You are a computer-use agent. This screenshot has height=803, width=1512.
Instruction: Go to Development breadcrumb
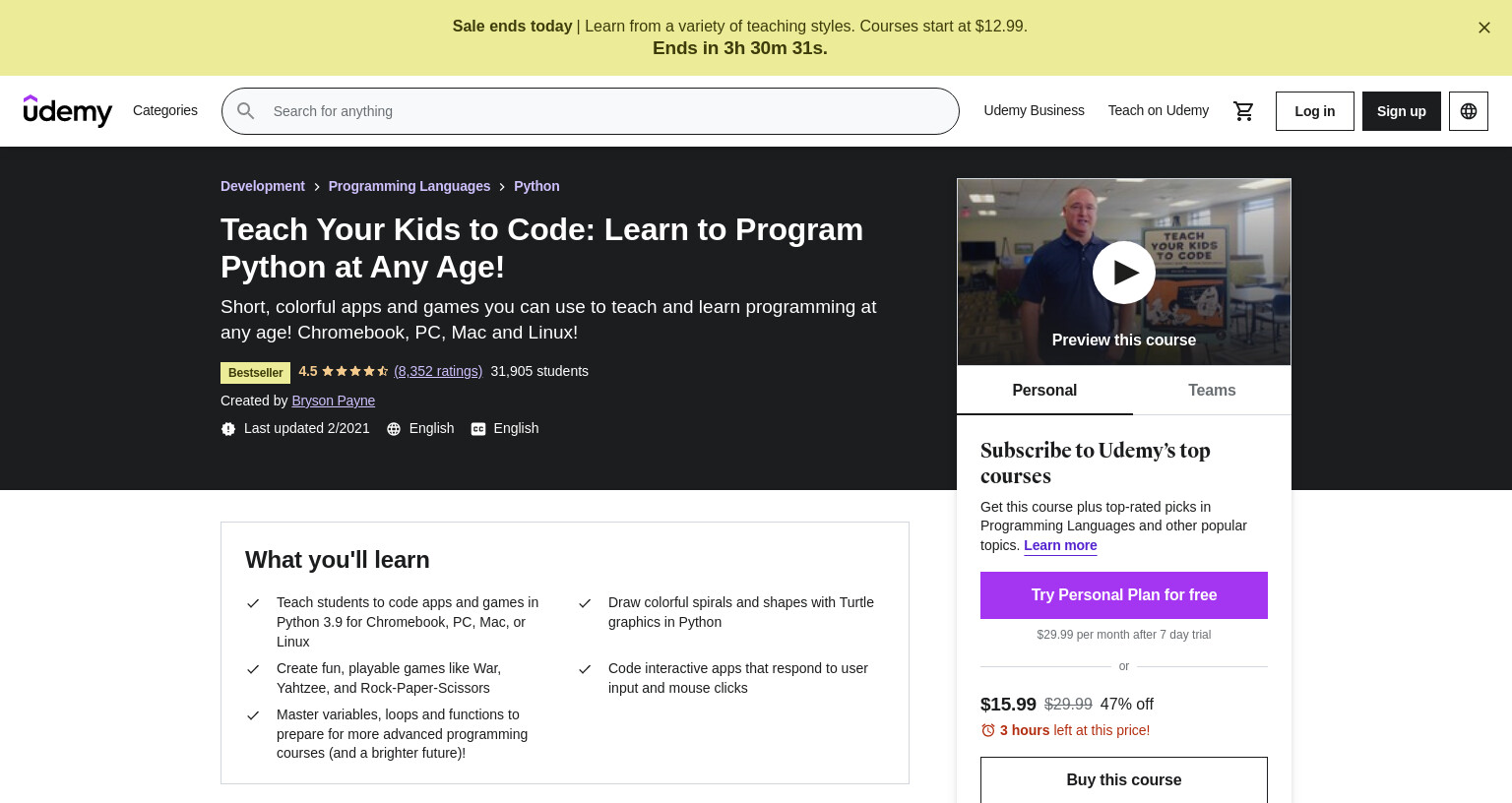click(263, 186)
